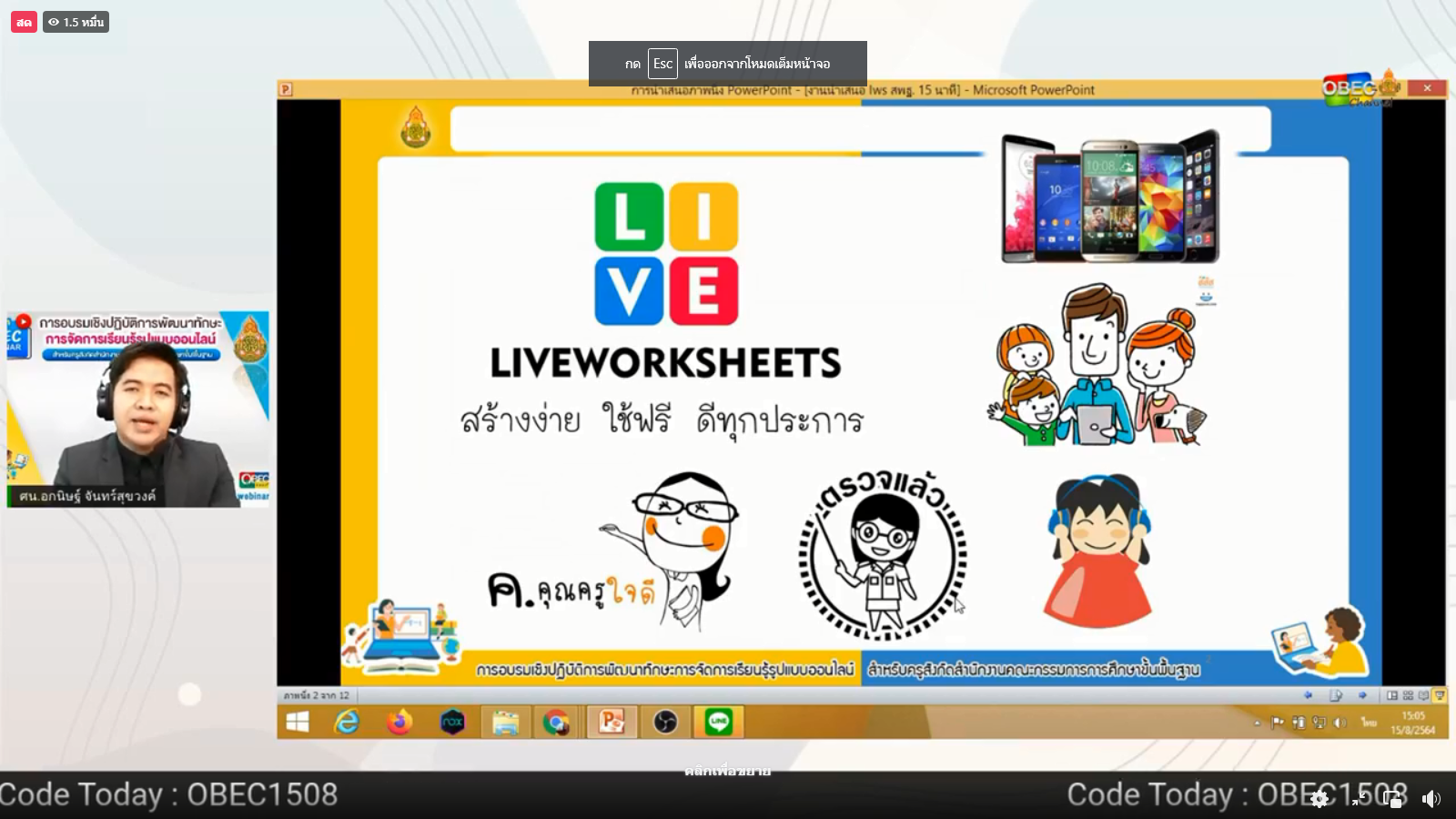Viewport: 1456px width, 819px height.
Task: Click the power plug tray icon
Action: click(1299, 723)
